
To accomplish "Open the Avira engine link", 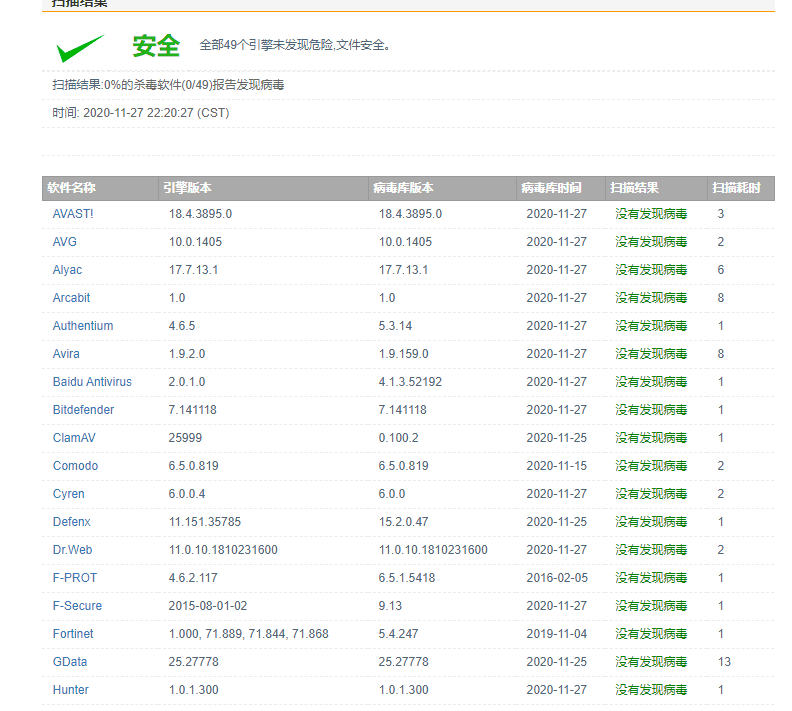I will click(66, 354).
